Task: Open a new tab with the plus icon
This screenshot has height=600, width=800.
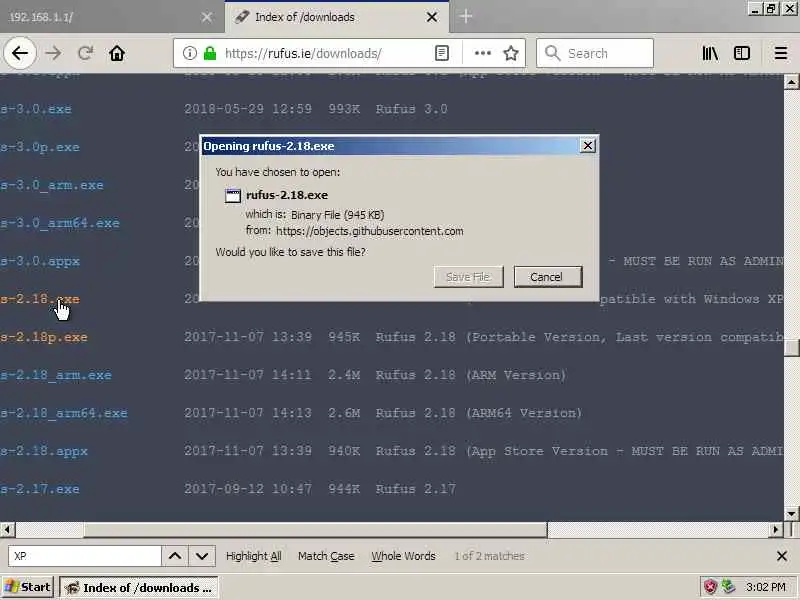Action: 465,17
